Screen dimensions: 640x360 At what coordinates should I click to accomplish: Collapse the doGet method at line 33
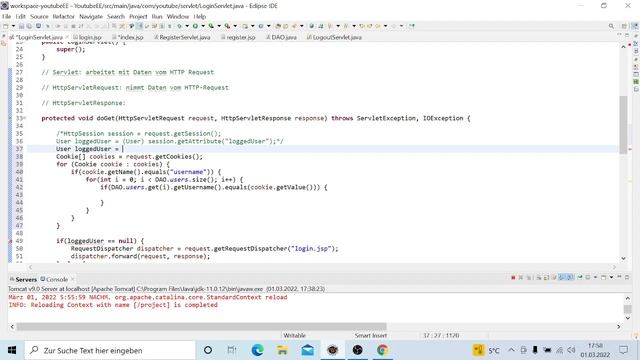[x=24, y=118]
